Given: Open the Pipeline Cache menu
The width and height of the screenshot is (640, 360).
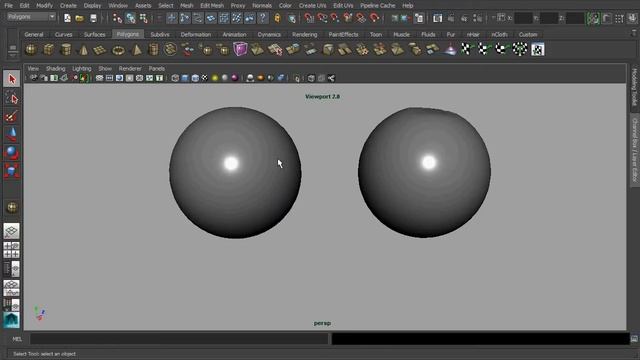Looking at the screenshot, I should tap(378, 6).
